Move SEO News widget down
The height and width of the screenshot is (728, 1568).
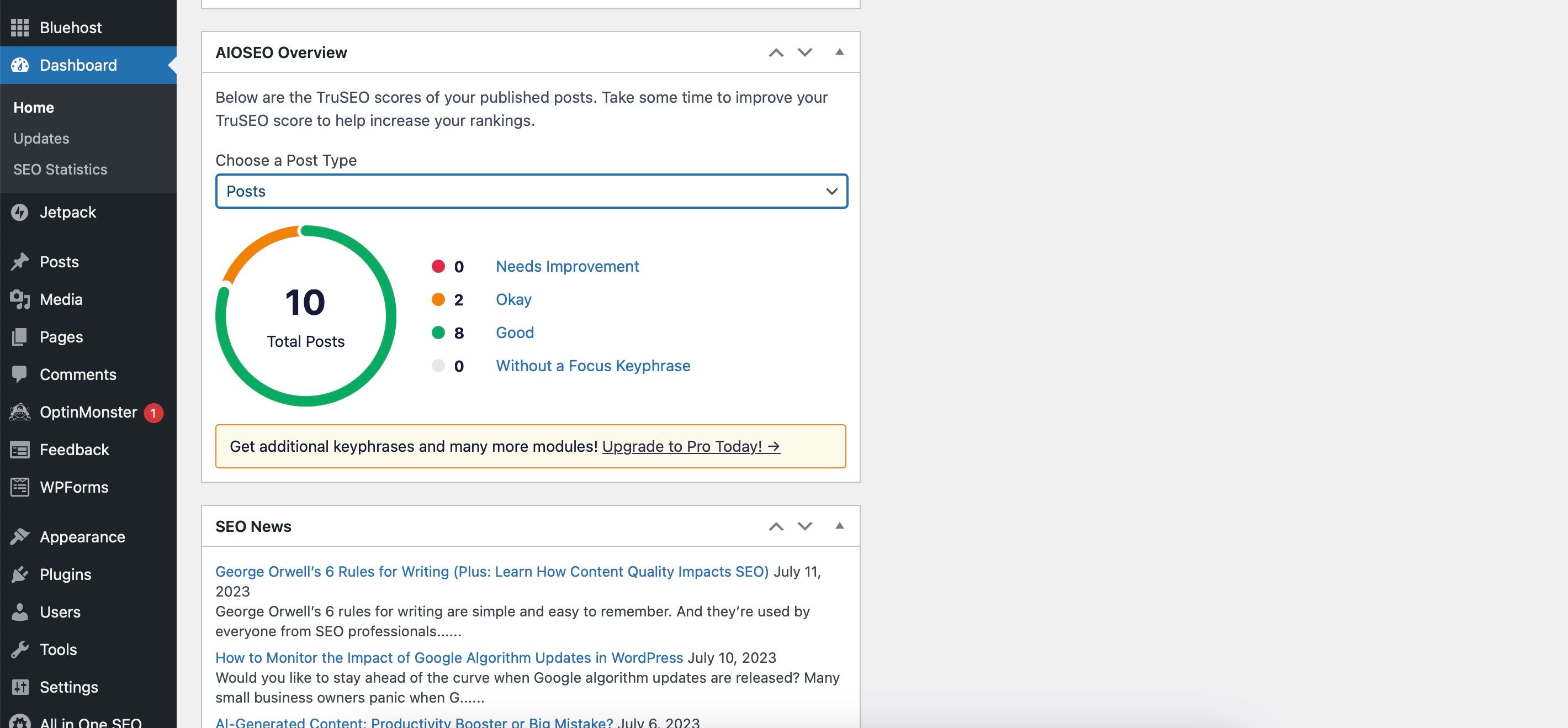804,526
